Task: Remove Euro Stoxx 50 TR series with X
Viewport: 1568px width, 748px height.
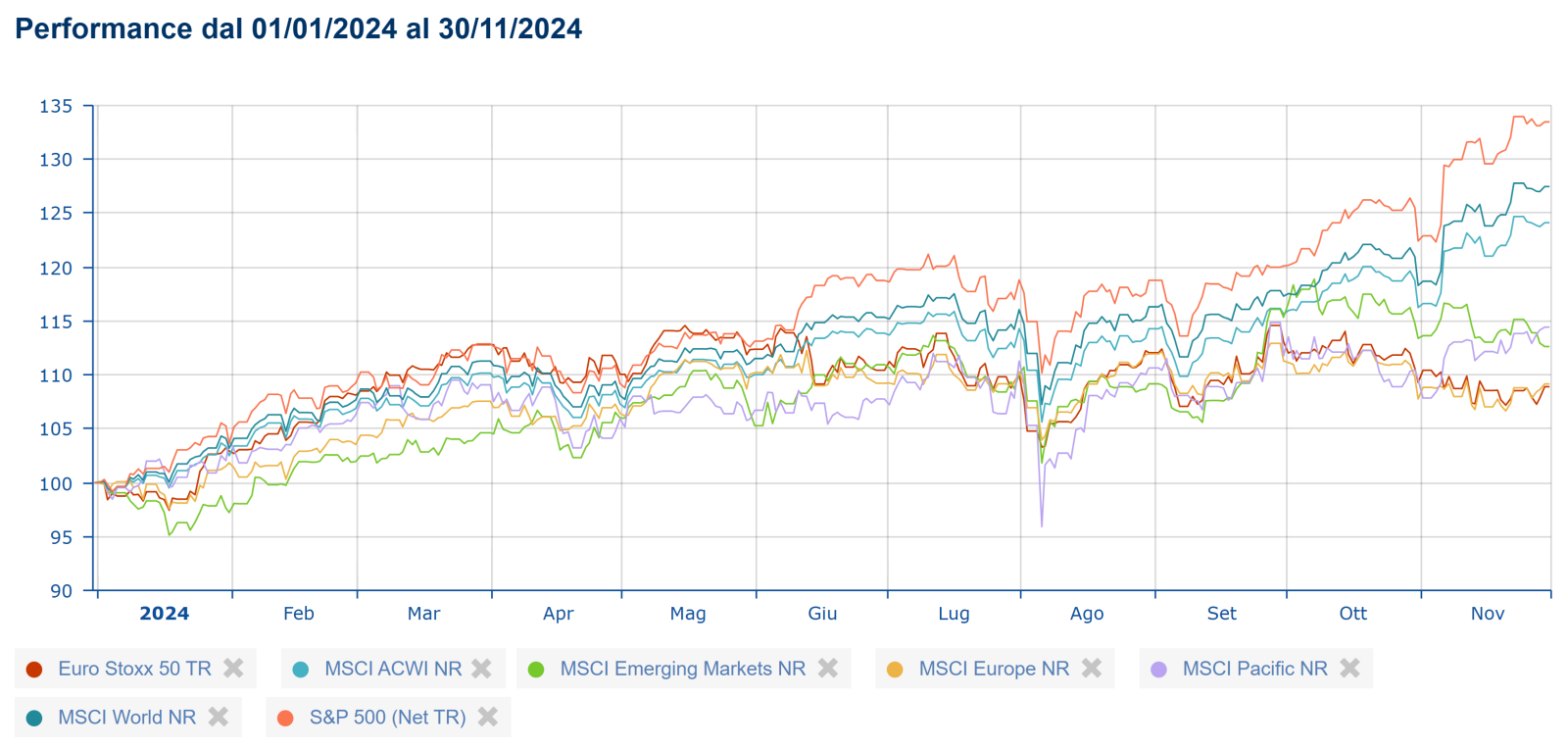Action: tap(233, 668)
